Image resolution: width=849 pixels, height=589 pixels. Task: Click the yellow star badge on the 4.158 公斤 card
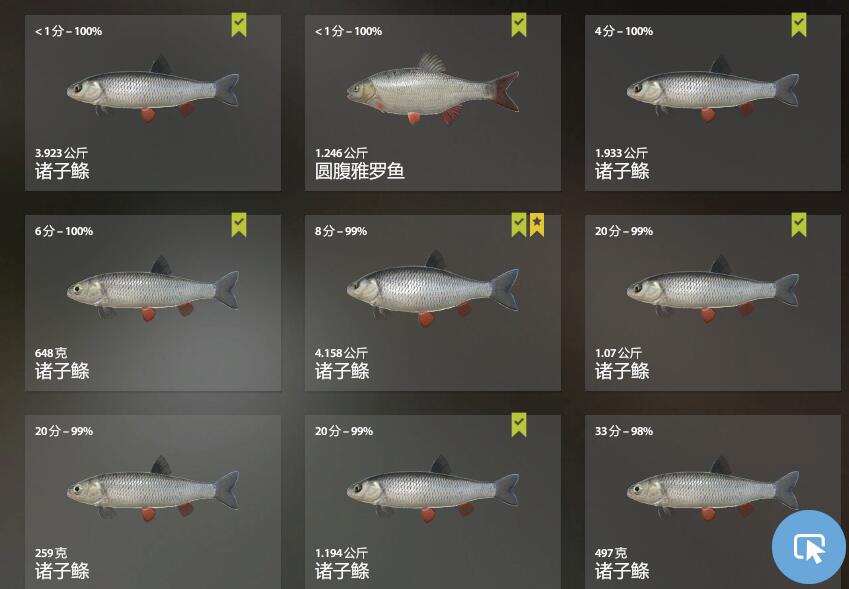pyautogui.click(x=537, y=225)
